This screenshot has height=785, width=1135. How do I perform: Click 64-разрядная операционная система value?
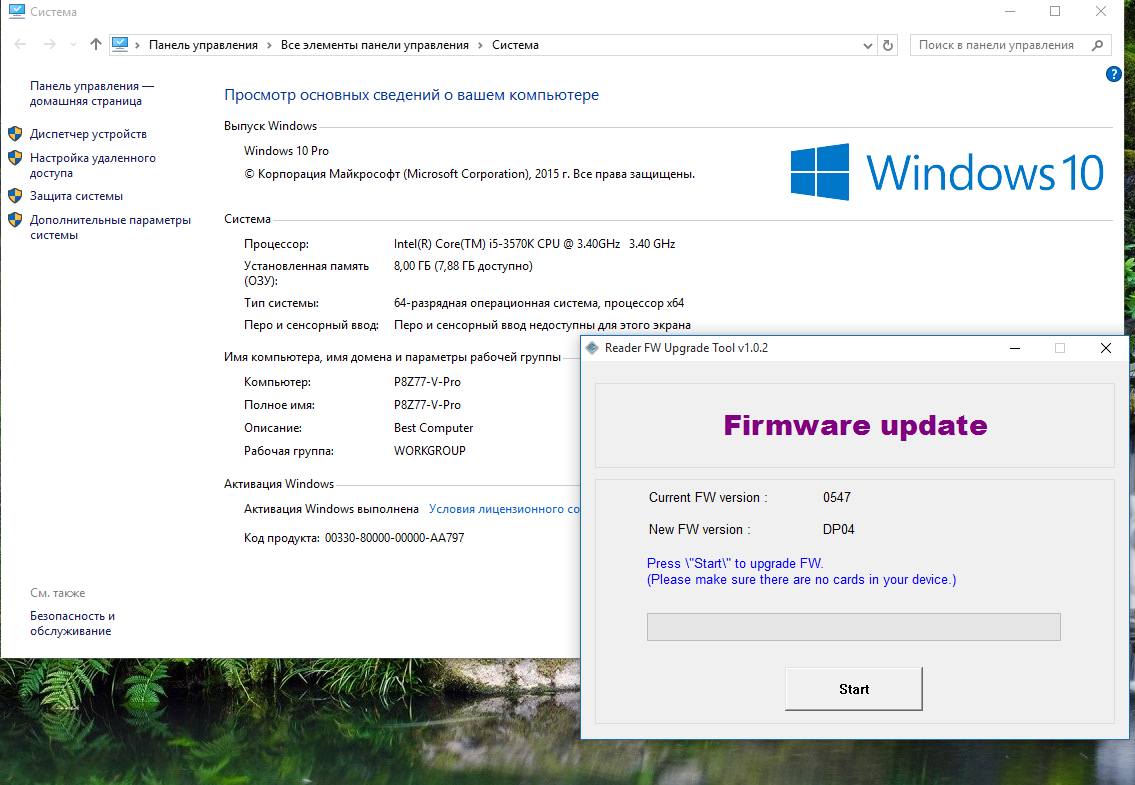coord(539,303)
